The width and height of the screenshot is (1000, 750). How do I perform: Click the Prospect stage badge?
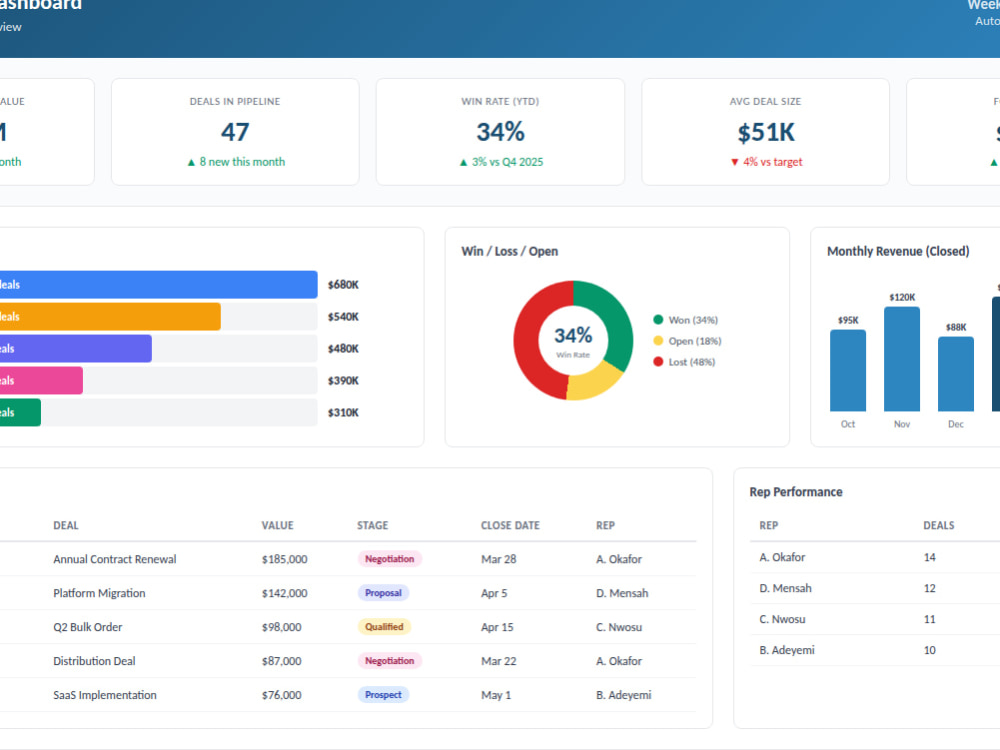(x=383, y=695)
